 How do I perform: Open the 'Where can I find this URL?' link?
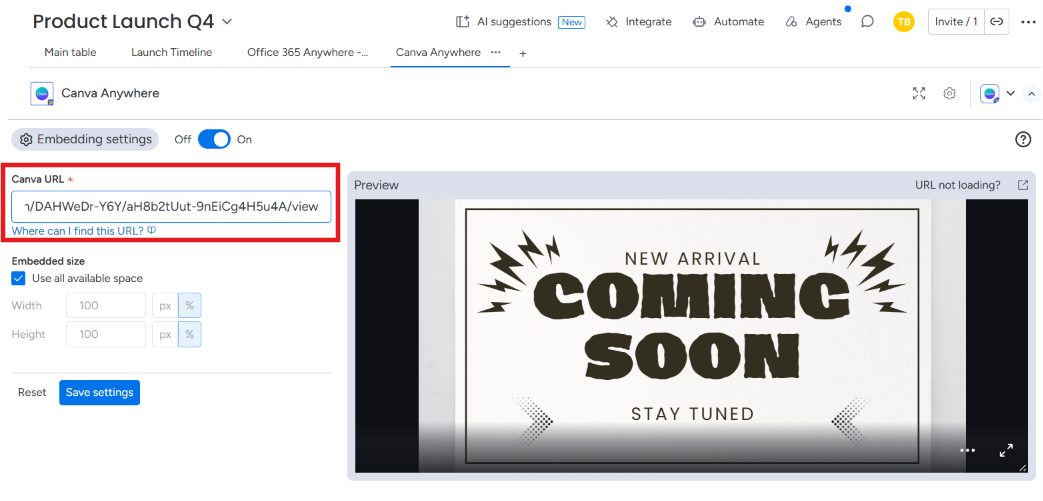(84, 231)
